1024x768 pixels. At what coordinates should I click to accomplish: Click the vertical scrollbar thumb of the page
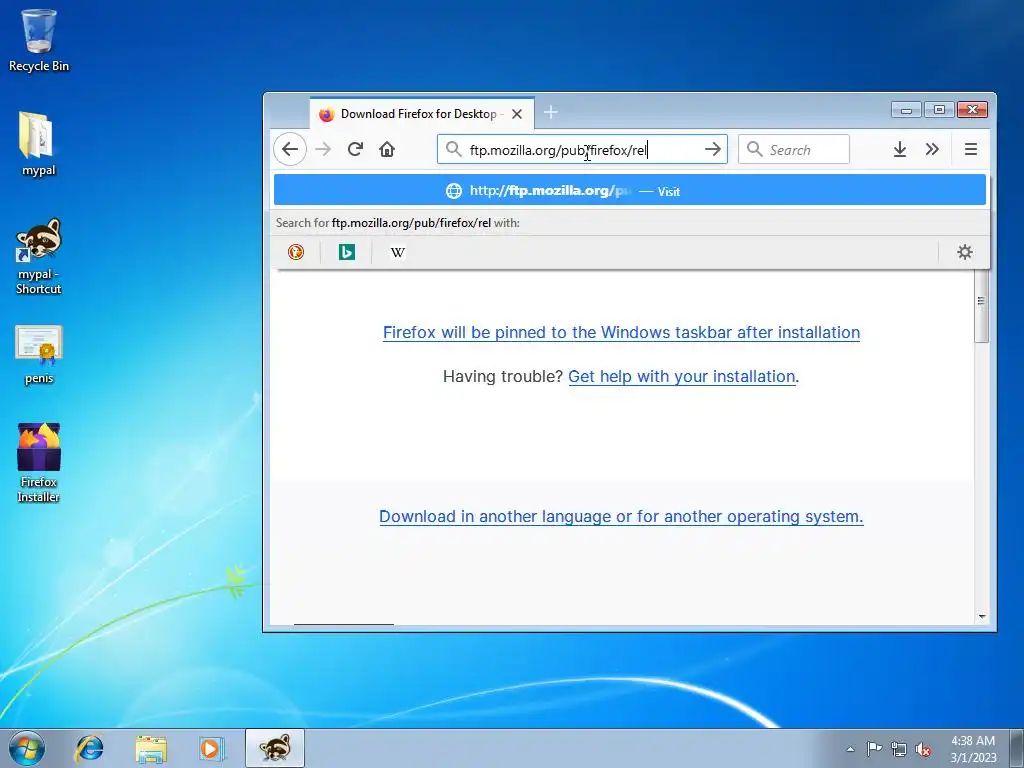[x=981, y=306]
